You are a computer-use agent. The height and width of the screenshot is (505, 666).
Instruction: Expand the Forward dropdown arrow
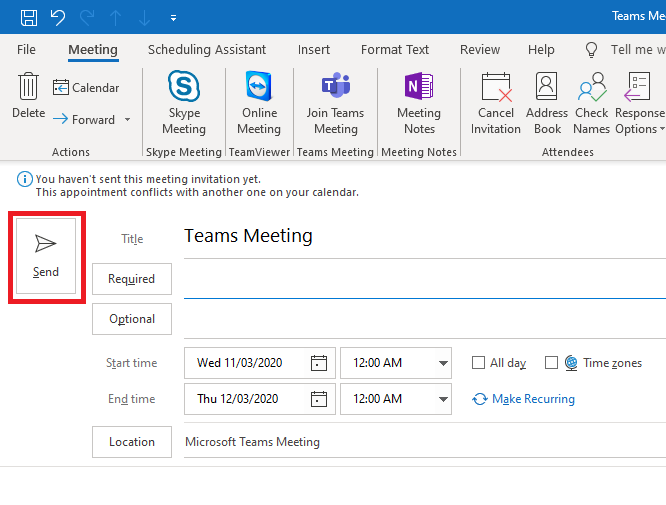127,119
